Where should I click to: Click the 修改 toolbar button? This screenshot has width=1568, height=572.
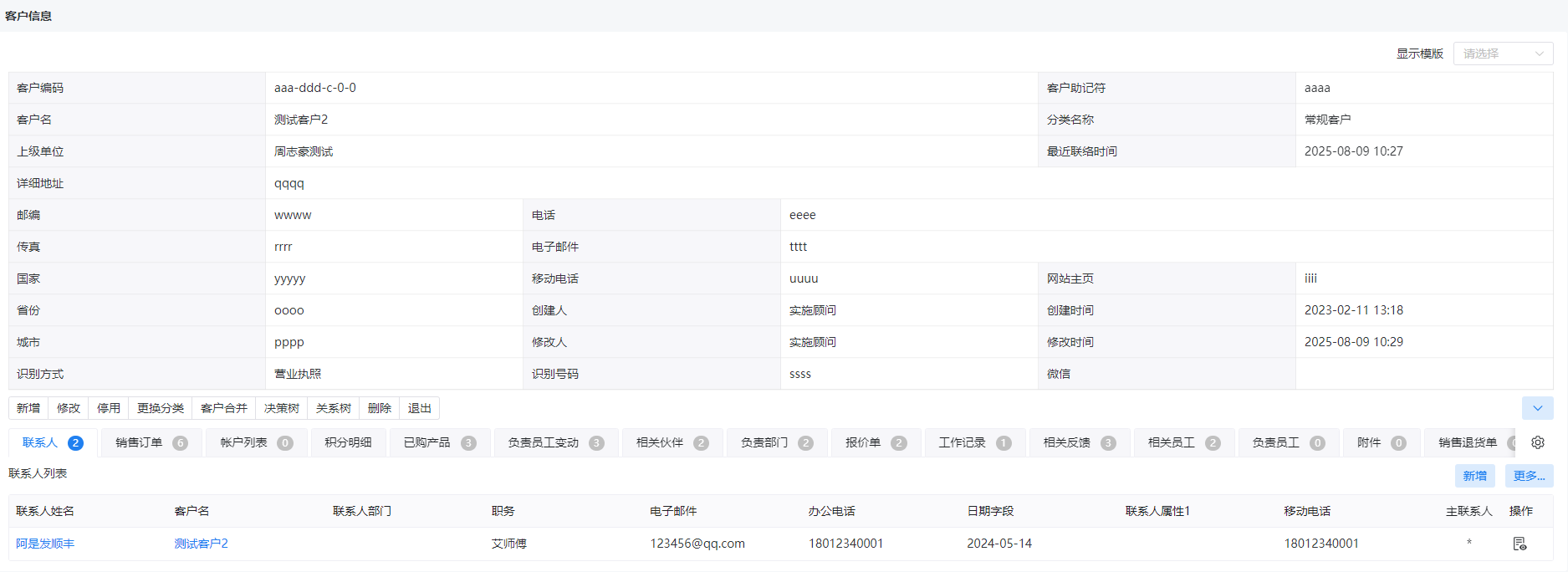click(x=69, y=408)
